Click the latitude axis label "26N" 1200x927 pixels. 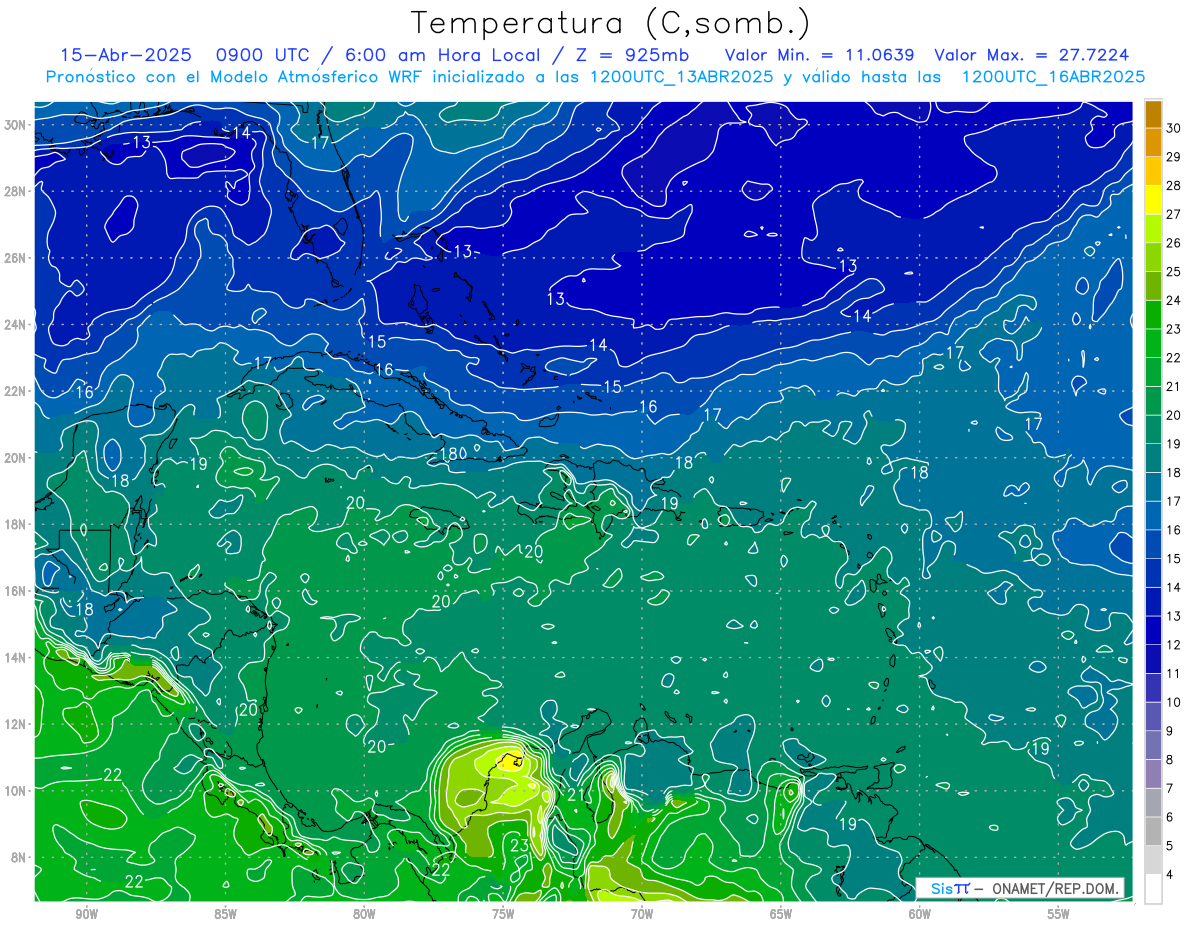(15, 258)
